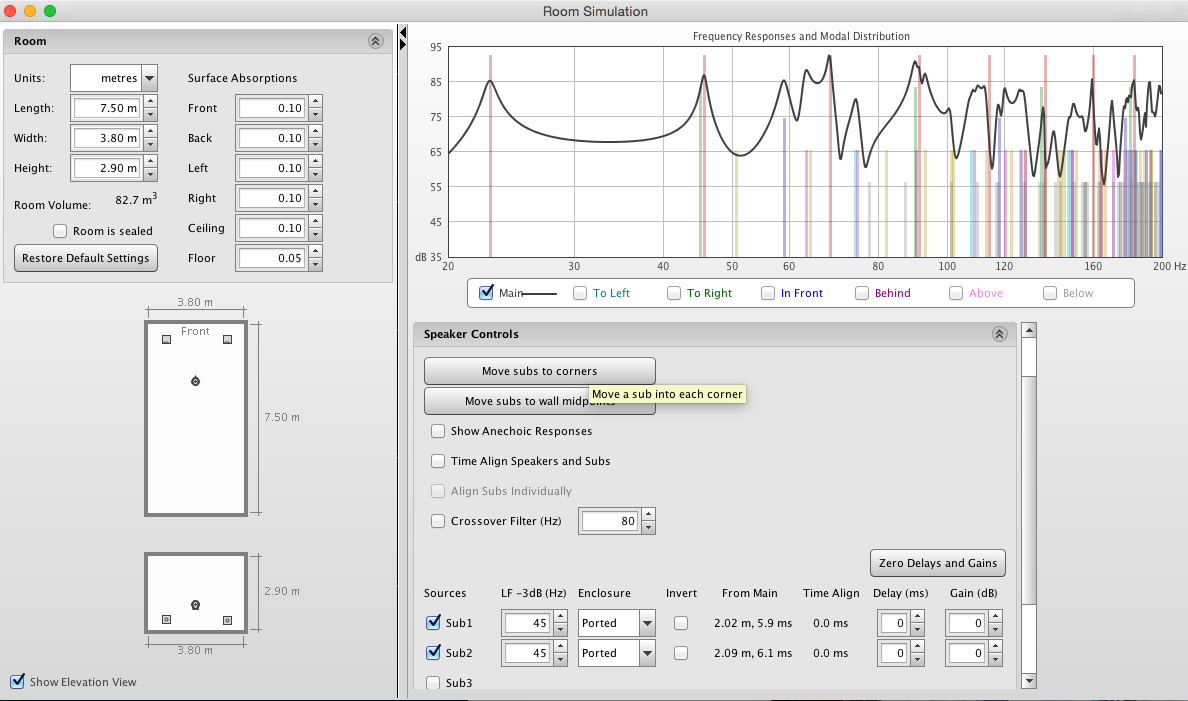1188x701 pixels.
Task: Increase room Length with up stepper
Action: point(149,102)
